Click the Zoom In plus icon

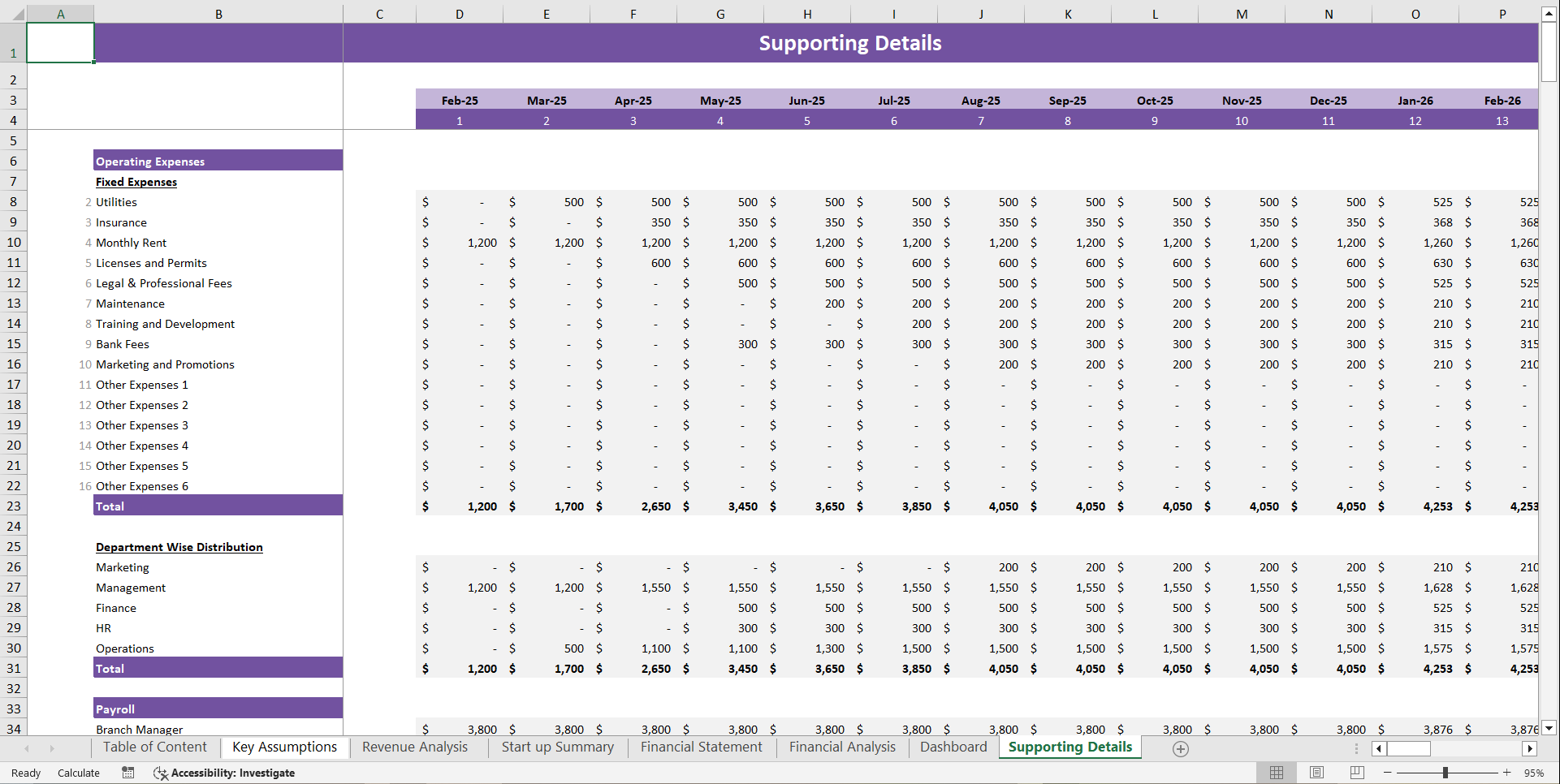1508,773
